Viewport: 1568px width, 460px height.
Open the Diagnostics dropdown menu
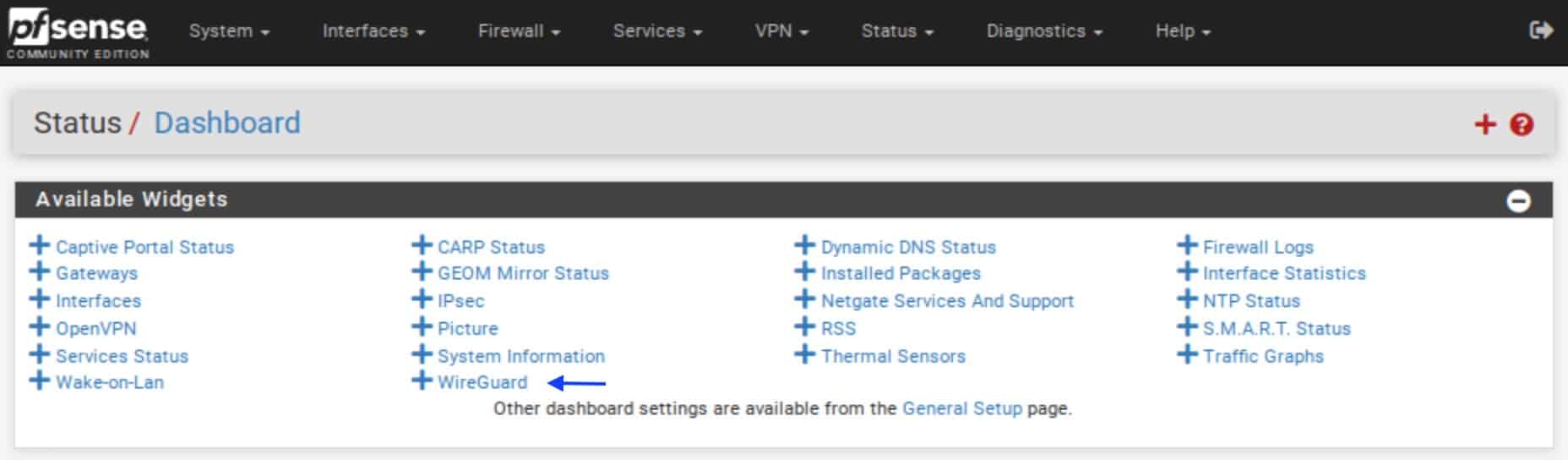point(1044,31)
